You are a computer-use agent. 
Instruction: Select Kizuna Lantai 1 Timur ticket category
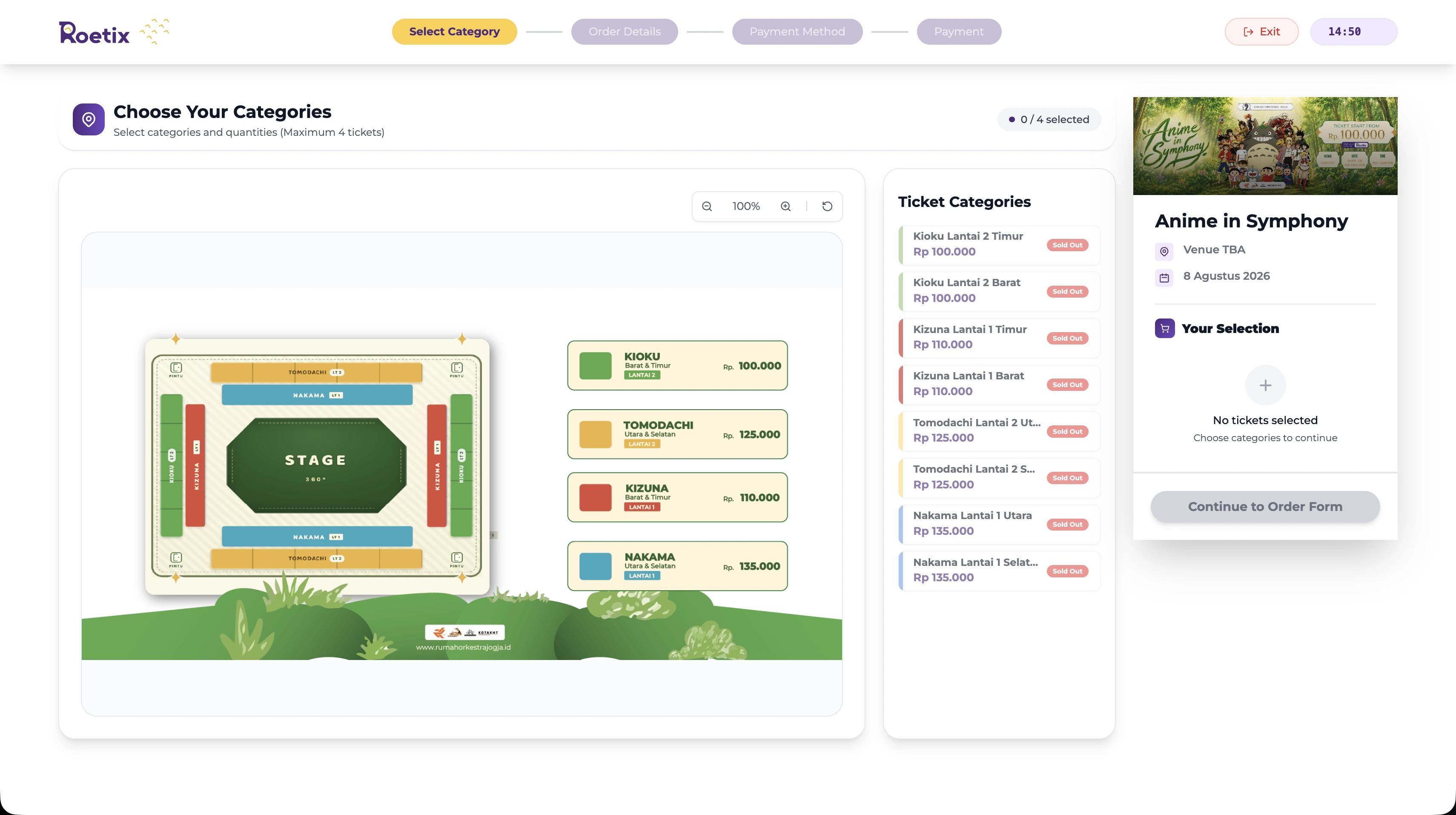pos(999,338)
